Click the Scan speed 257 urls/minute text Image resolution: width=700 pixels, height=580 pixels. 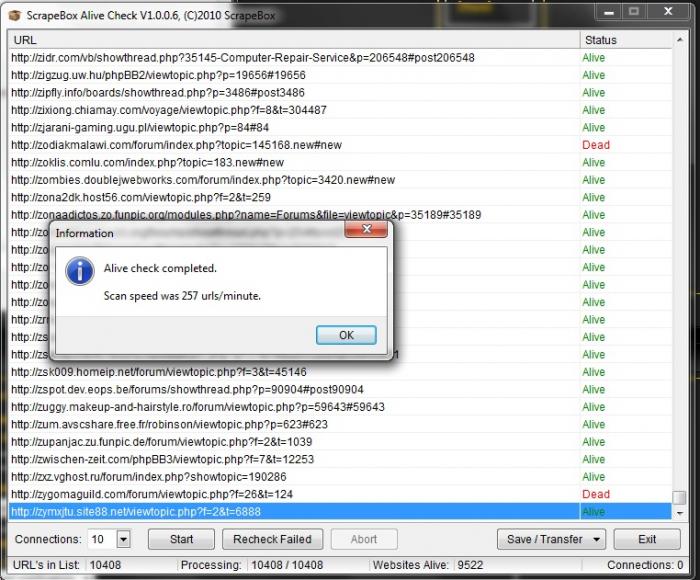[x=182, y=296]
